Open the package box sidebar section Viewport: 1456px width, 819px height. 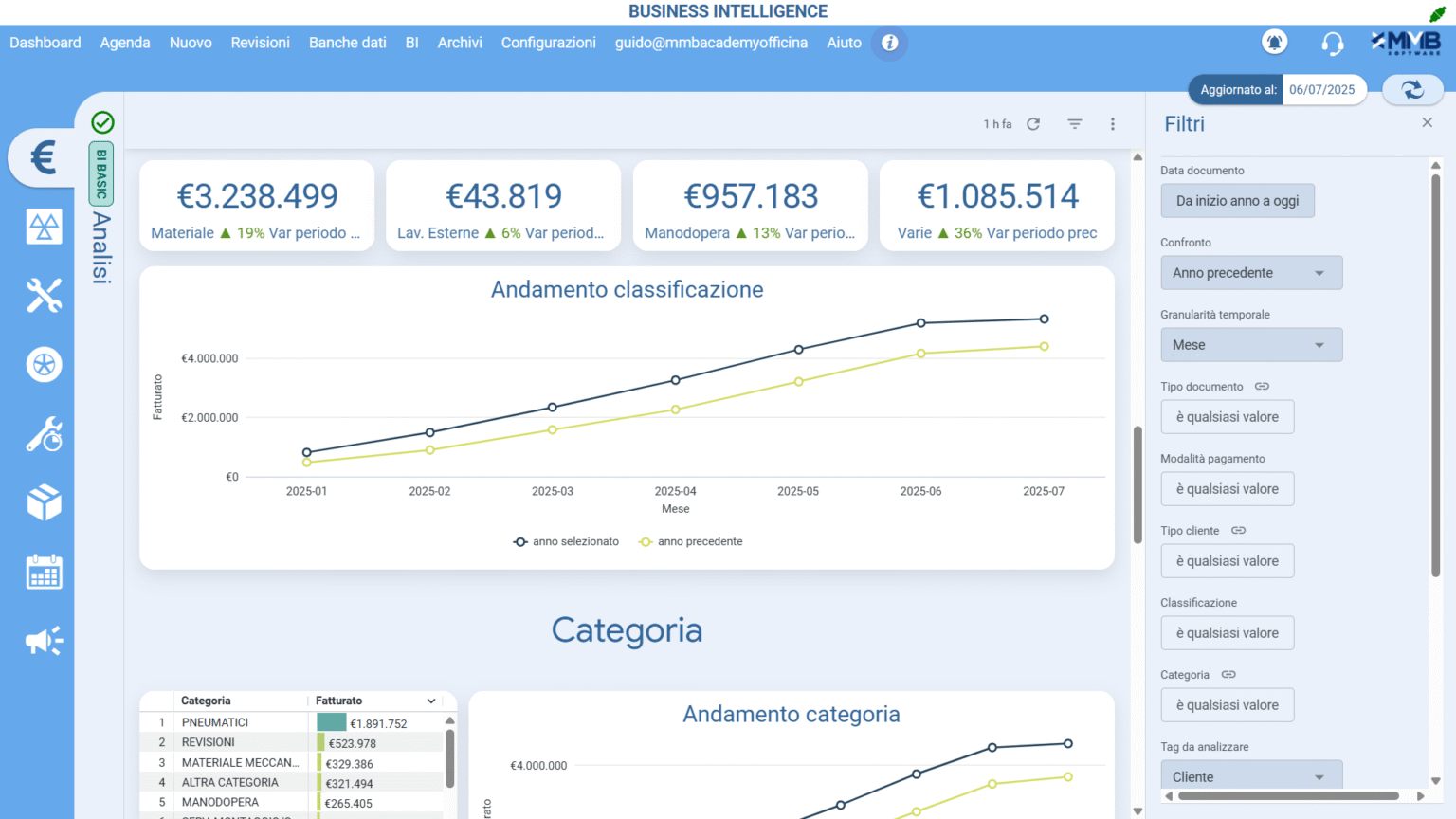click(x=44, y=502)
